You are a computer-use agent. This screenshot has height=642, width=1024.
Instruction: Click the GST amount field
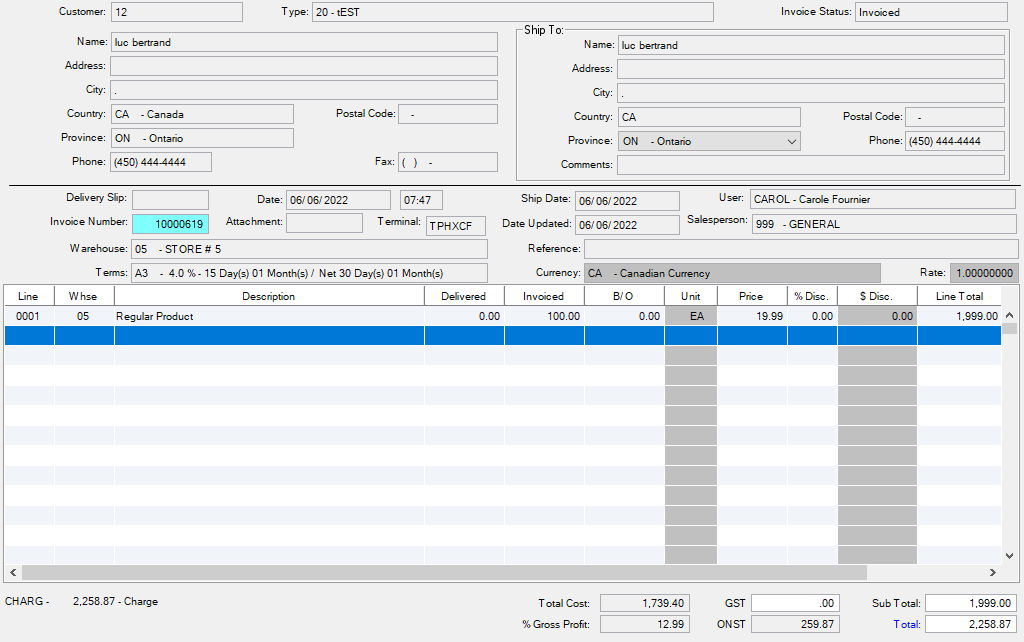[794, 603]
